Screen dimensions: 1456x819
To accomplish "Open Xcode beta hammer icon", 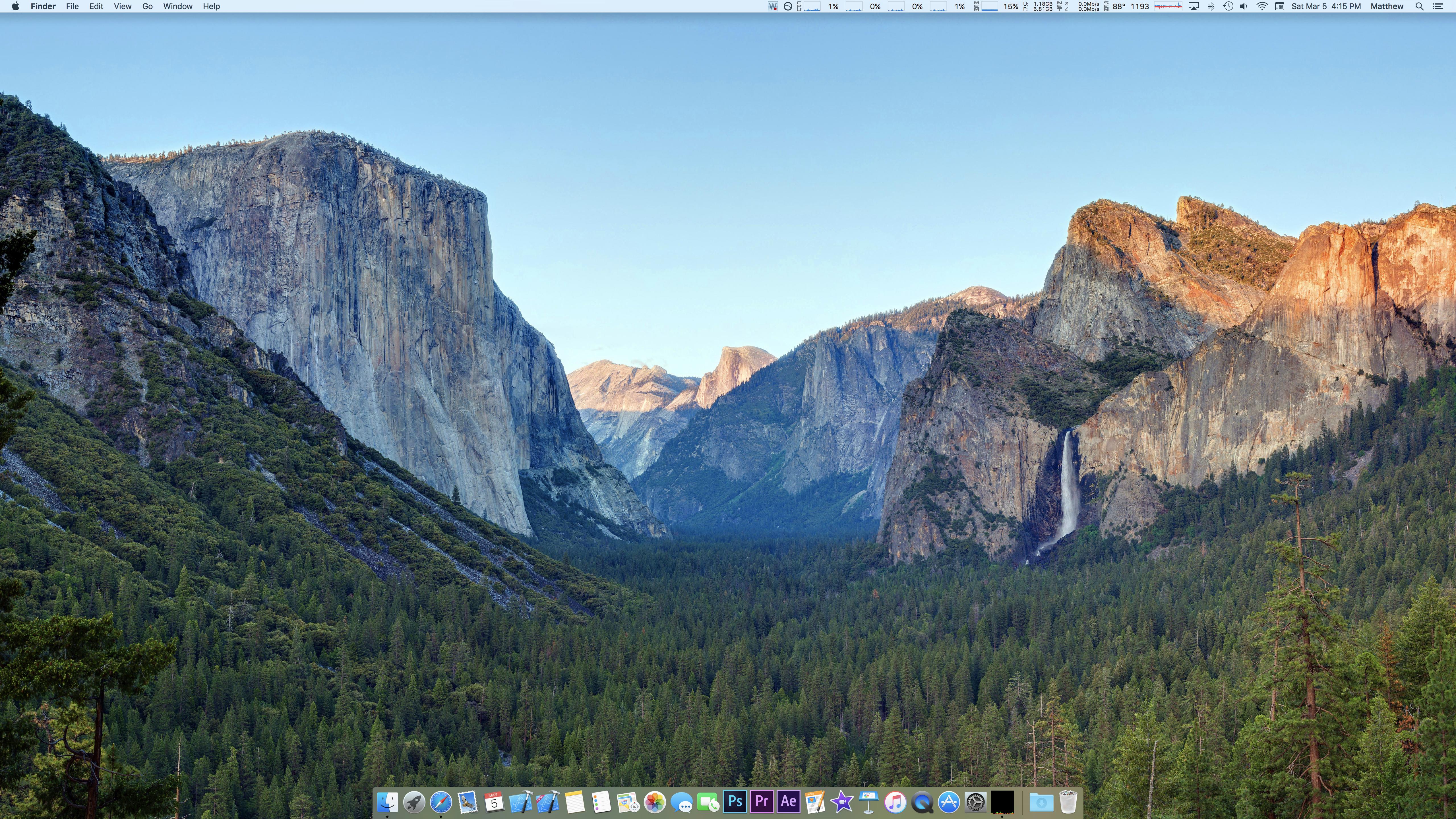I will [x=547, y=802].
